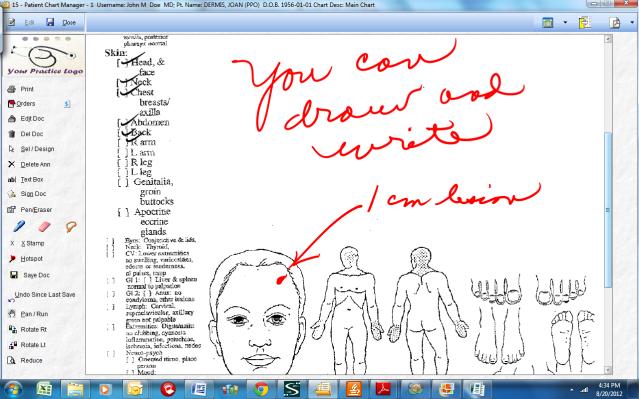639x399 pixels.
Task: Click the Reduce magnifier icon
Action: point(12,360)
